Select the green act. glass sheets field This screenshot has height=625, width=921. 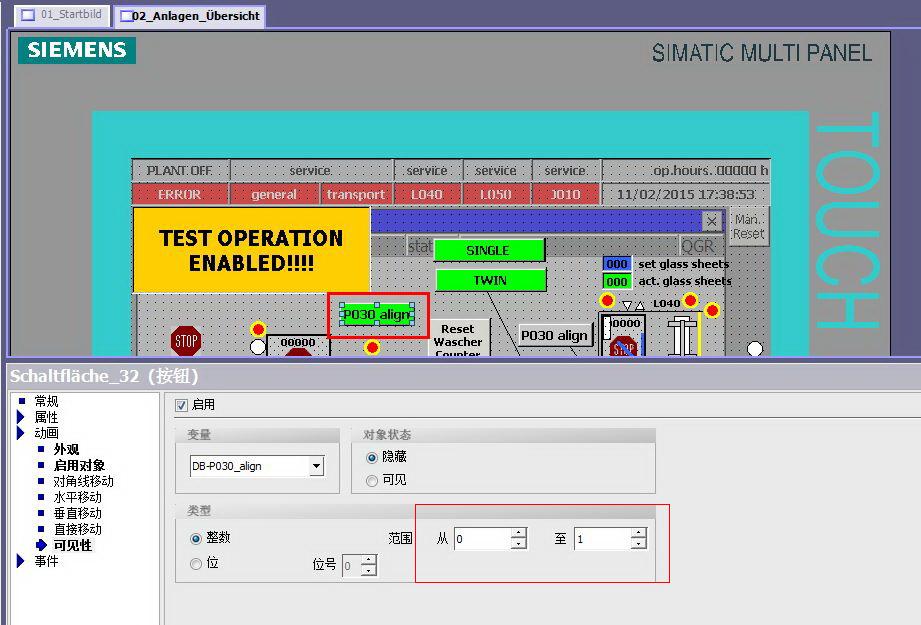(617, 281)
